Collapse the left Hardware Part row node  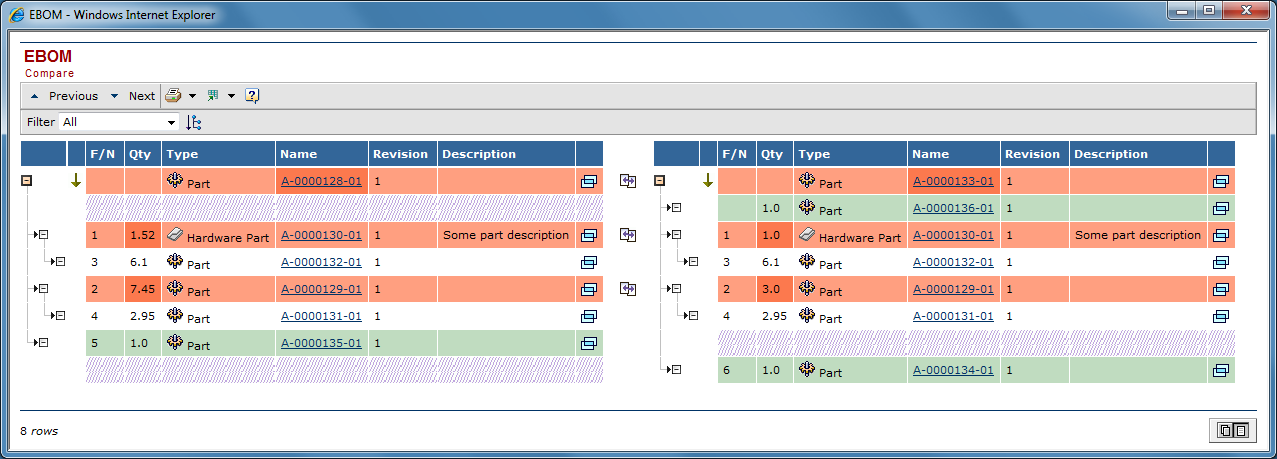tap(44, 235)
